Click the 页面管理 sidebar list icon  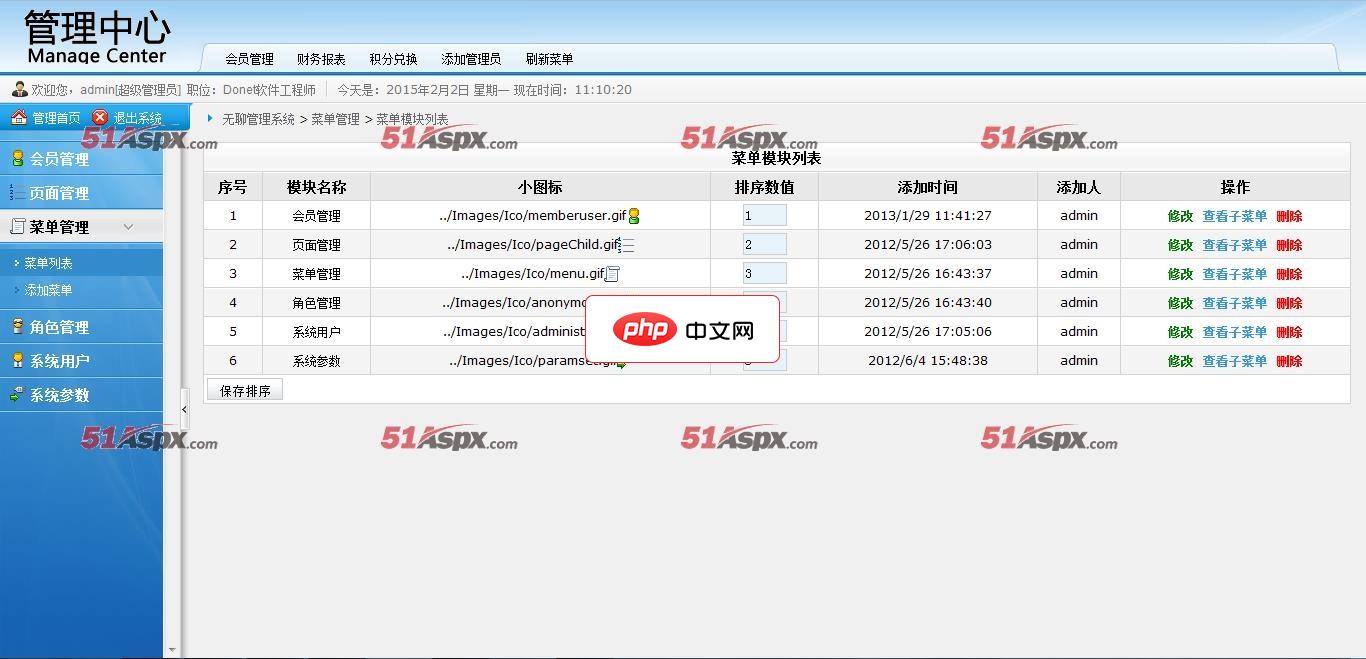[17, 193]
